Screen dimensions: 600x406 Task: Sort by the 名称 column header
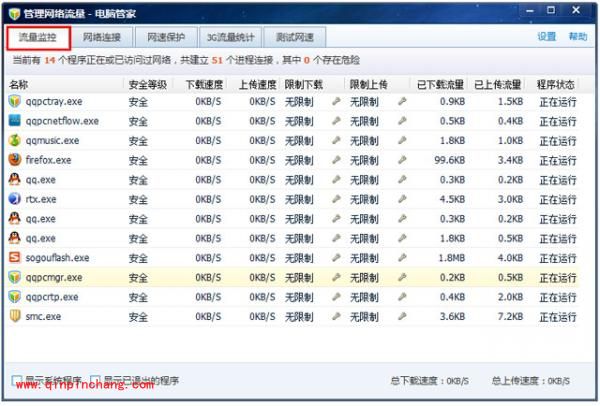19,85
